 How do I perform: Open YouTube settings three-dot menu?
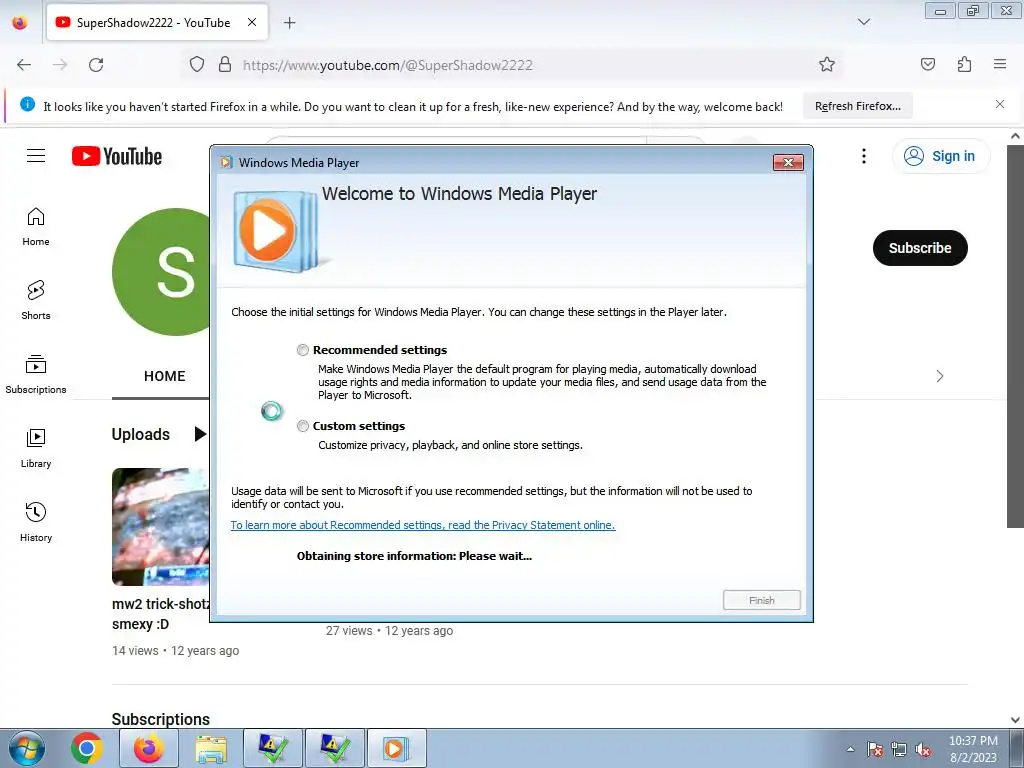pos(863,156)
